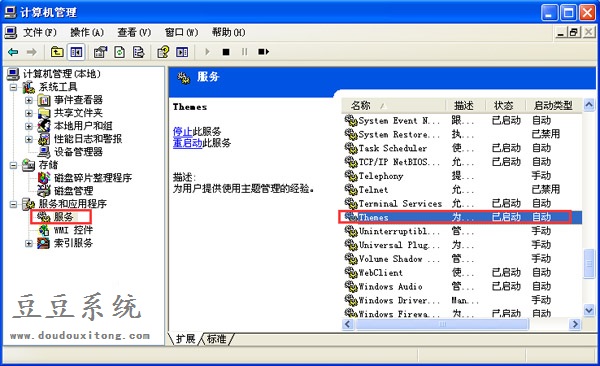Image resolution: width=600 pixels, height=366 pixels.
Task: Click the action pane toolbar icon right of Help
Action: point(182,52)
